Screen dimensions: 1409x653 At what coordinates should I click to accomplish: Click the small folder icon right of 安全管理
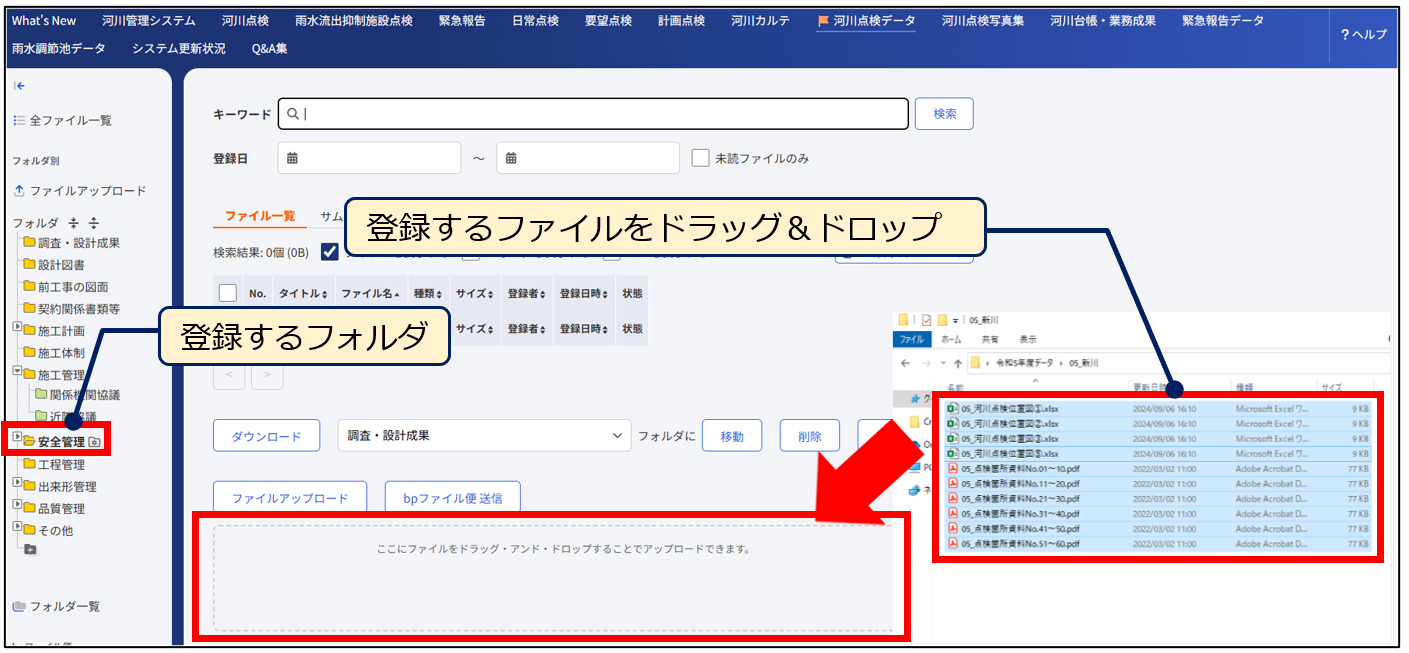coord(95,442)
